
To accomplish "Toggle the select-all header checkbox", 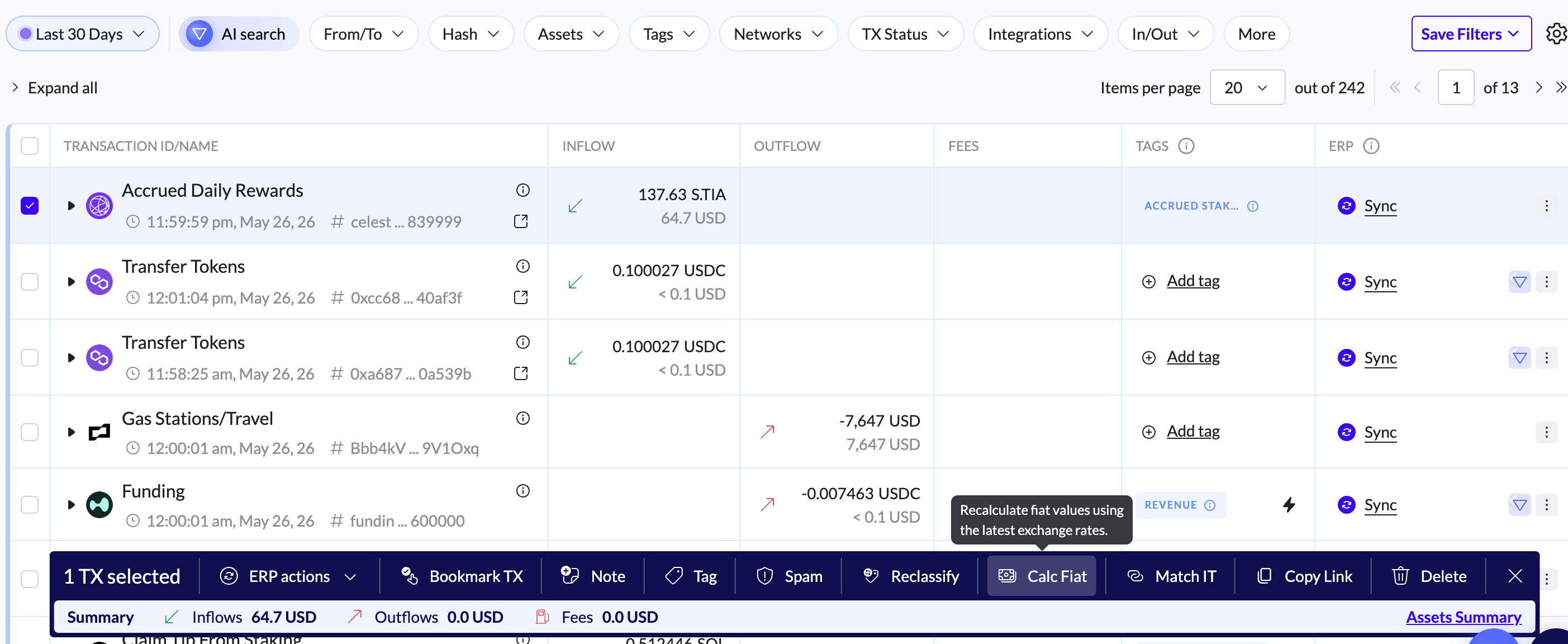I will pos(29,146).
